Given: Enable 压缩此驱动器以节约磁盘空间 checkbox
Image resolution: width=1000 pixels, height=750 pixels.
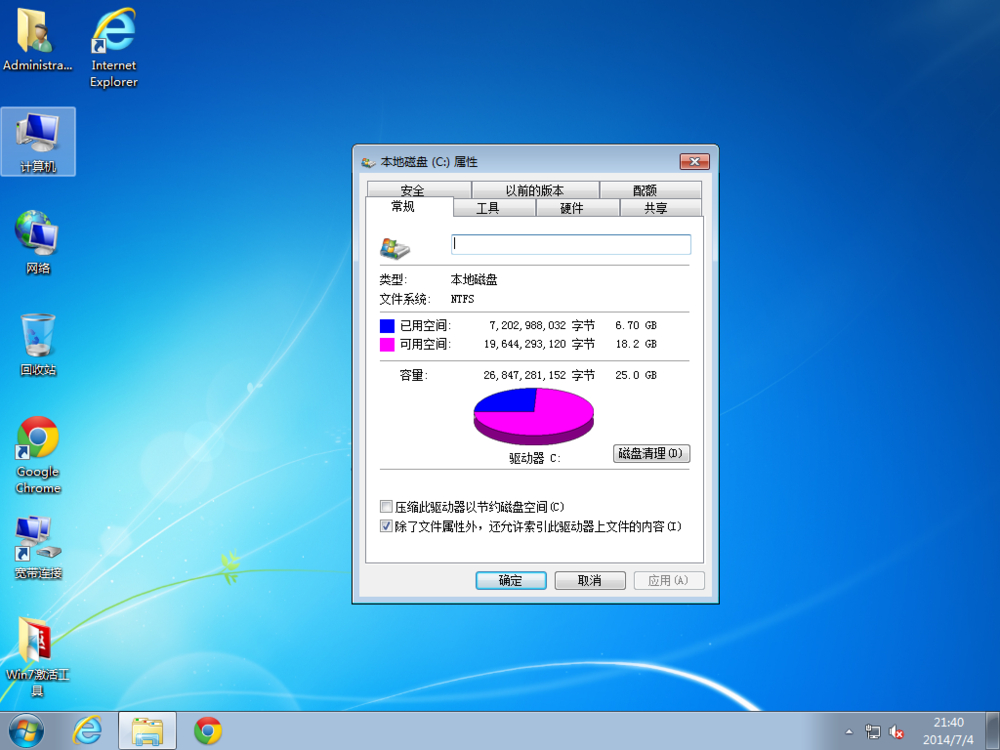Looking at the screenshot, I should (386, 506).
